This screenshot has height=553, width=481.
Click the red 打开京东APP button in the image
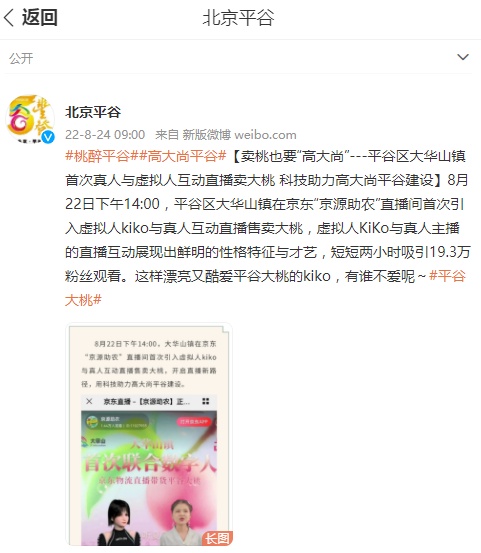194,421
